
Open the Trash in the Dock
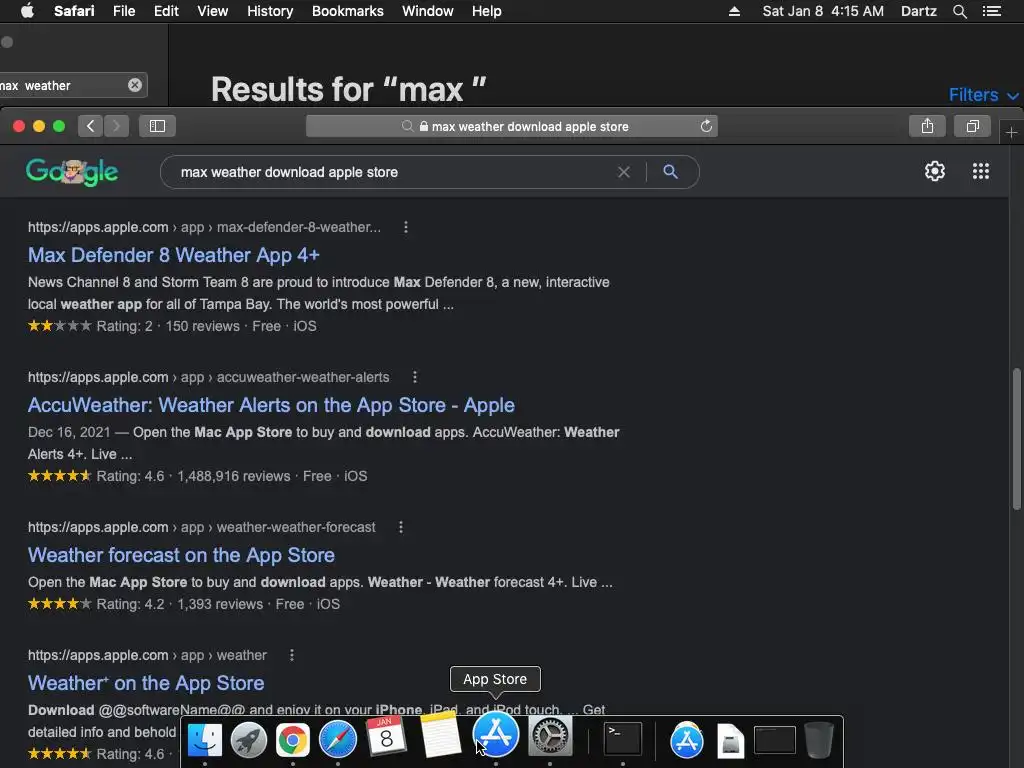pos(818,740)
